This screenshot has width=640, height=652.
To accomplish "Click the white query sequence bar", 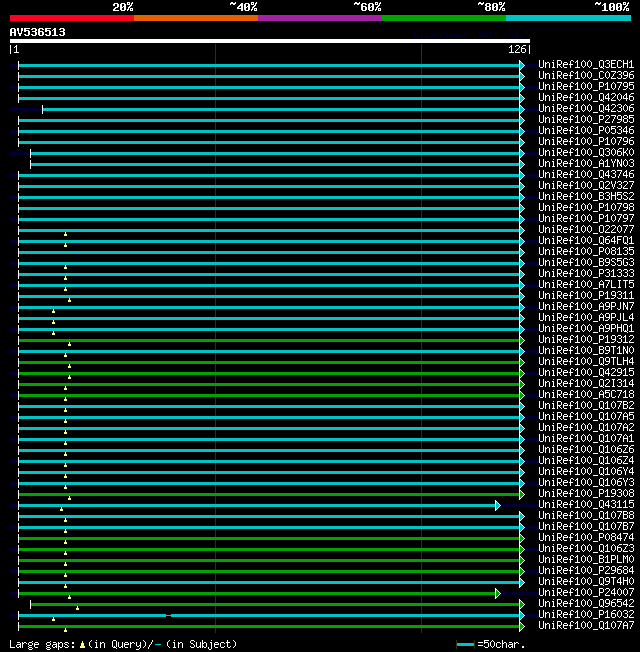I will [269, 41].
